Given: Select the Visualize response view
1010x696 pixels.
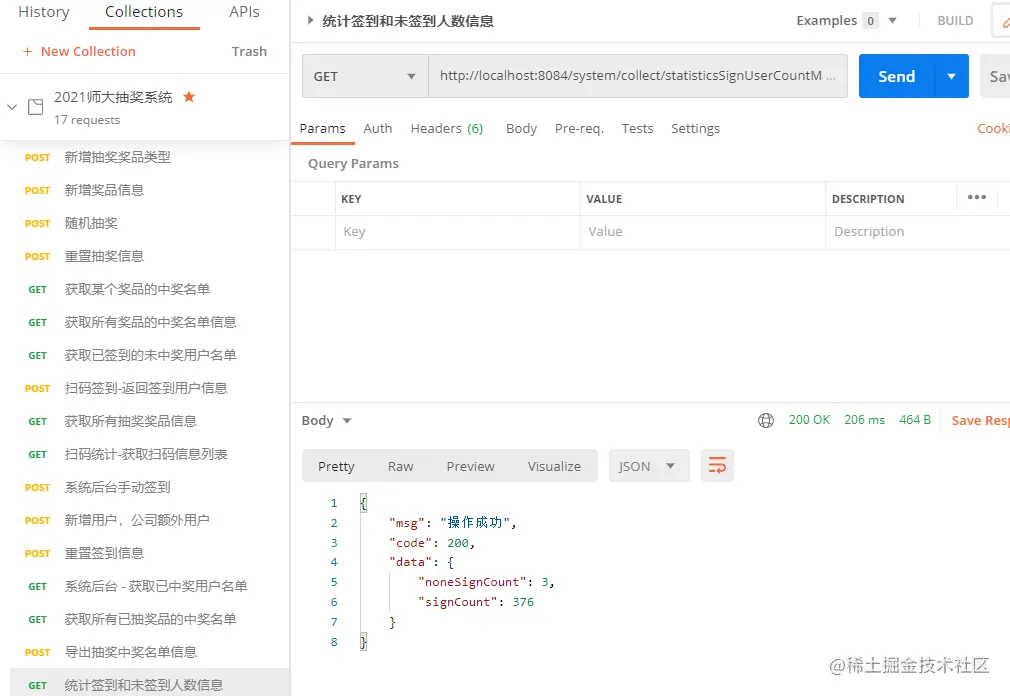Looking at the screenshot, I should tap(554, 466).
